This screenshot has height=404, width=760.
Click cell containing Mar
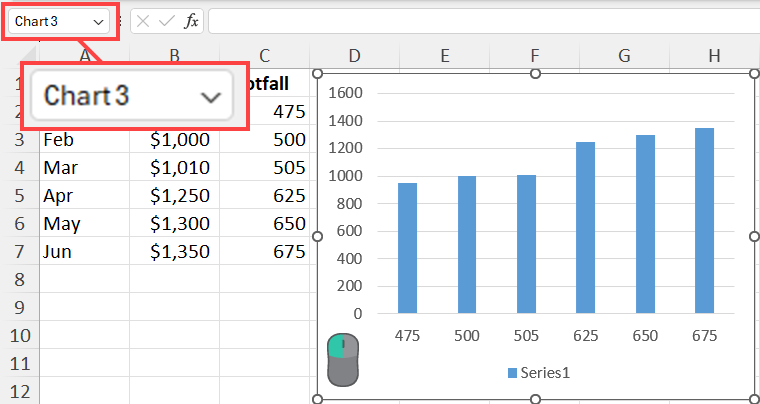point(84,168)
